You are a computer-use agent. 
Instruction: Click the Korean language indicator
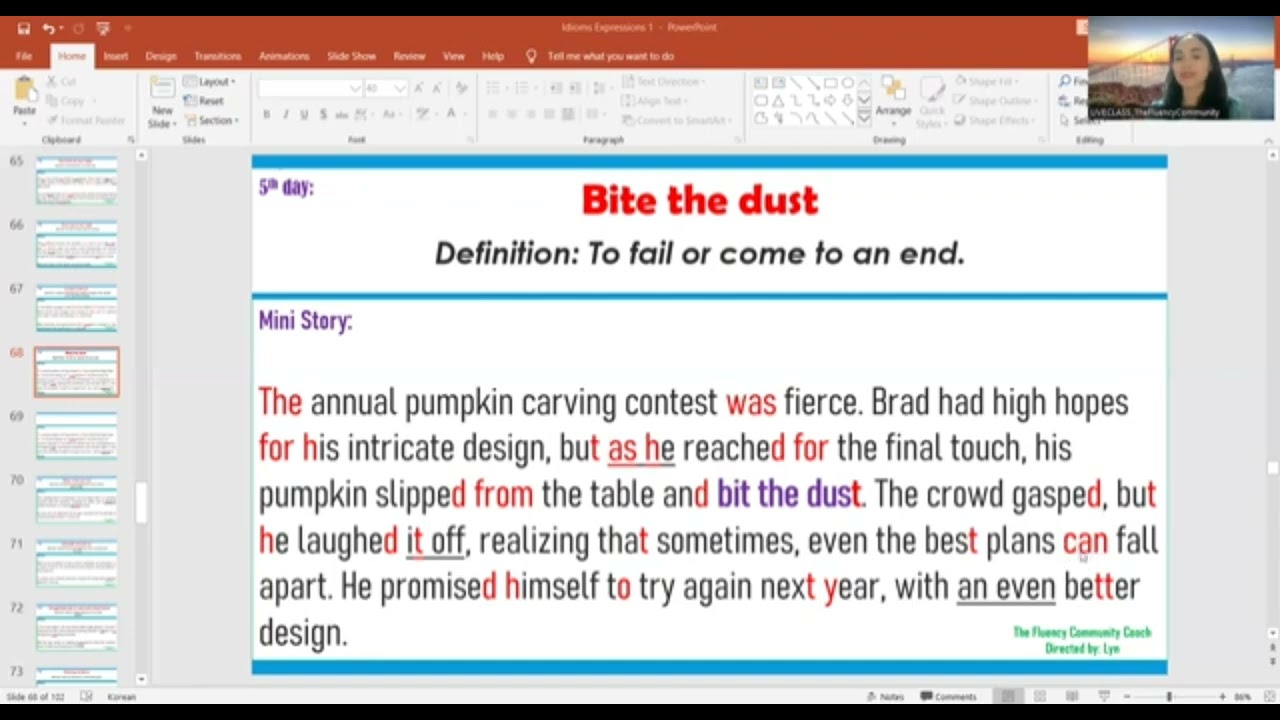tap(121, 696)
